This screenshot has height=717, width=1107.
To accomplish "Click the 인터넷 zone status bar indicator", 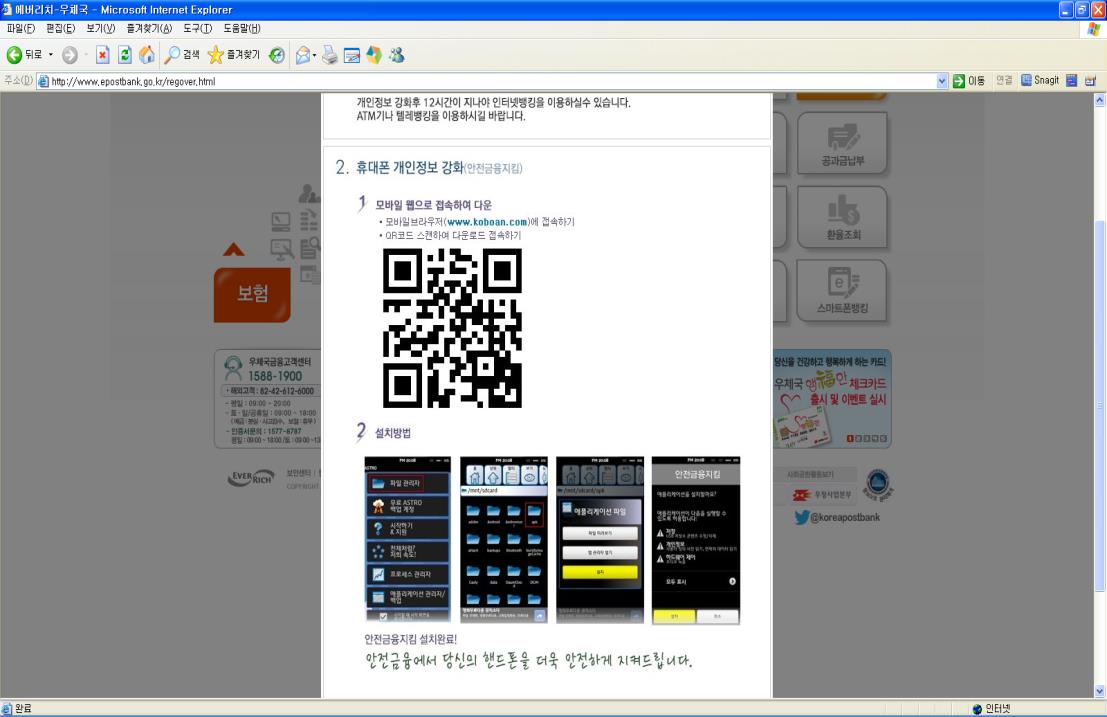I will pos(991,709).
